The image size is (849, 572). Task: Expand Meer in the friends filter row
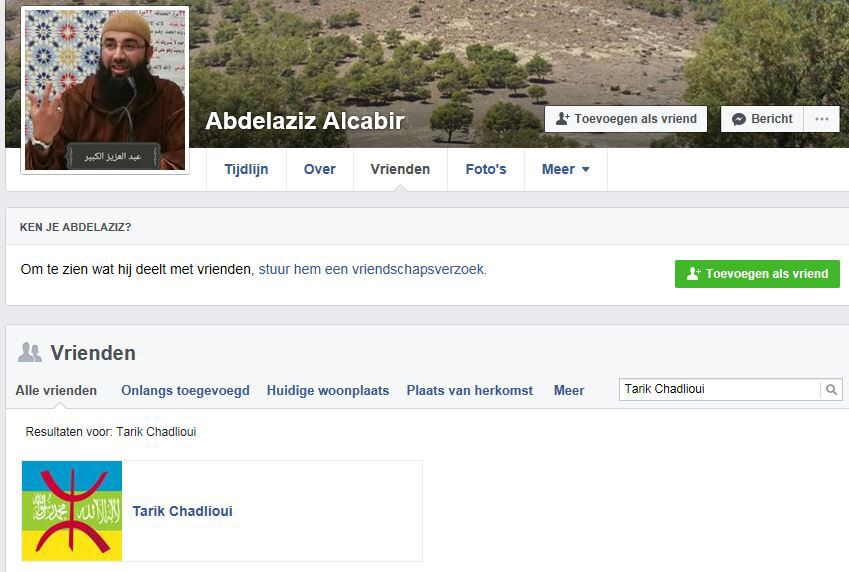pyautogui.click(x=569, y=391)
